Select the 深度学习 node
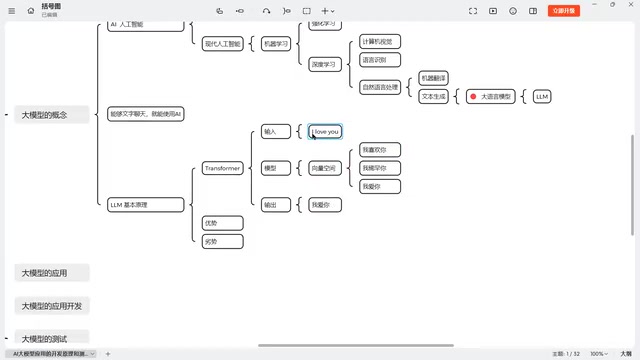The image size is (640, 360). 325,64
